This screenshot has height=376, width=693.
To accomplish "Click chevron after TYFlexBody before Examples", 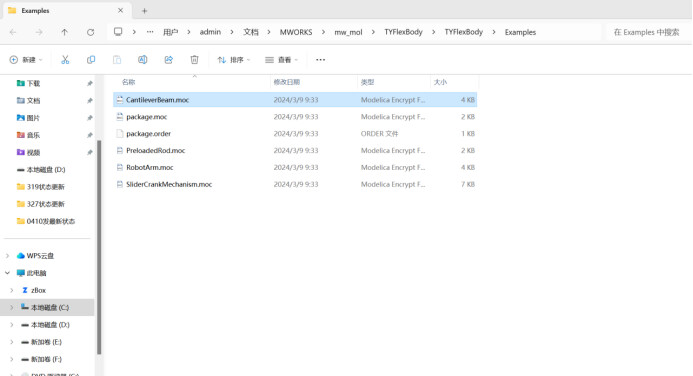I will (x=494, y=32).
